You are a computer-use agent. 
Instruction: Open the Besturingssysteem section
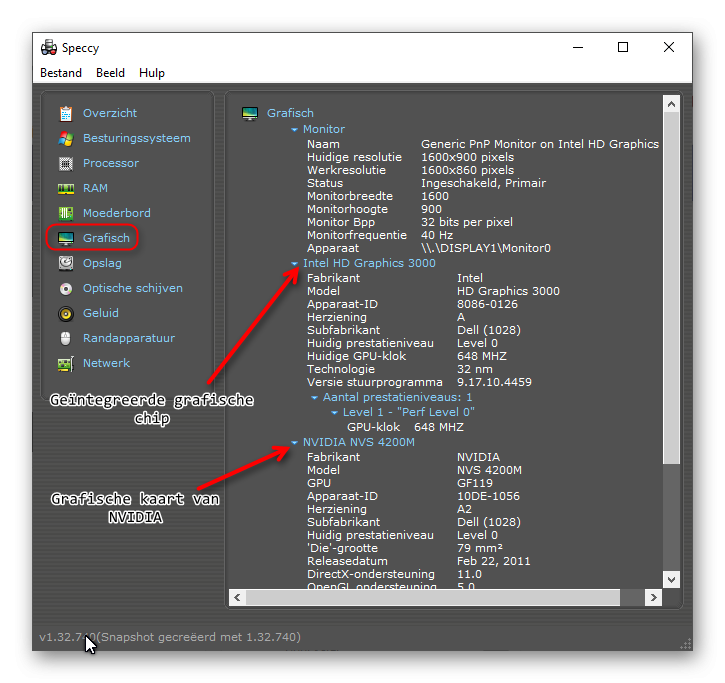click(x=136, y=138)
